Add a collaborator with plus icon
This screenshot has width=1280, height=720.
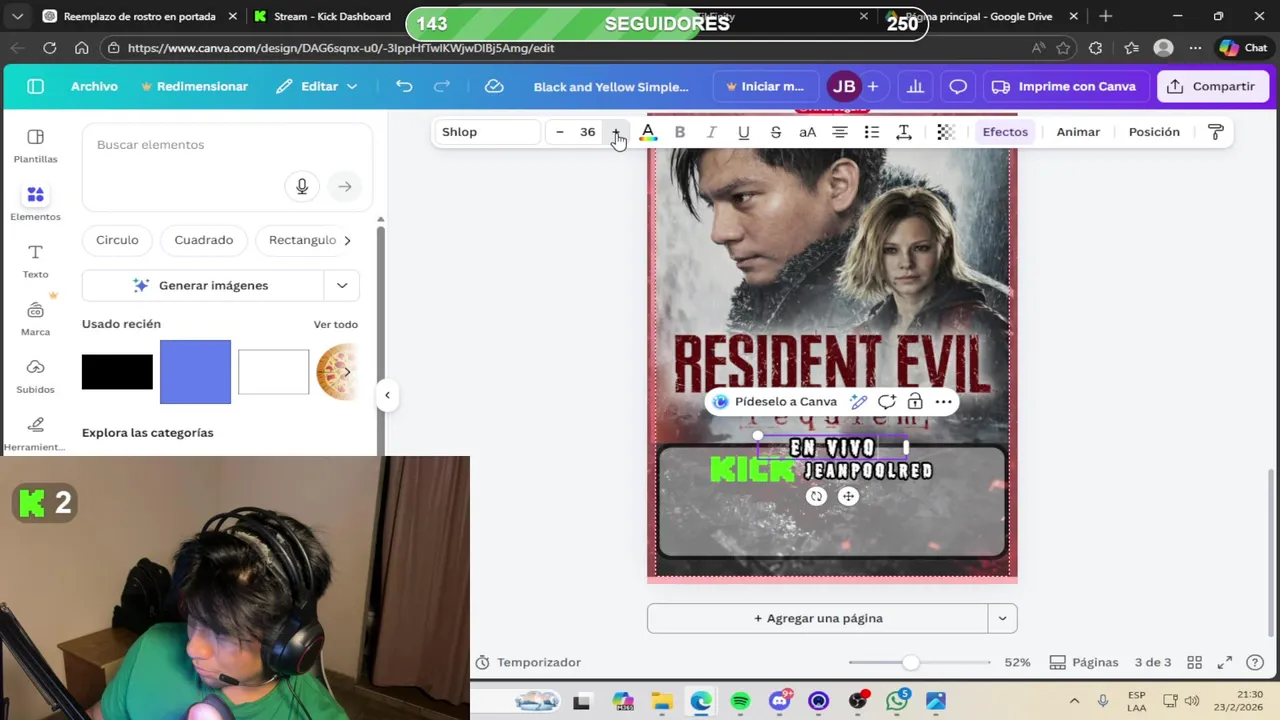coord(873,87)
